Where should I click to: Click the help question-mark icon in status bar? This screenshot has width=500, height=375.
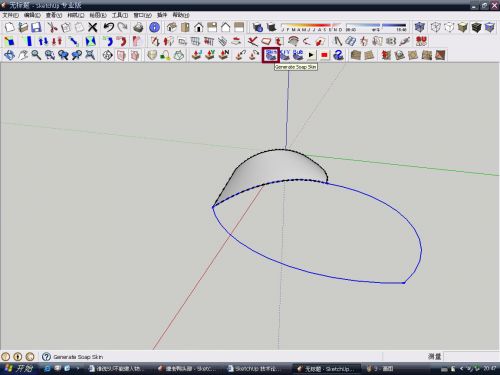point(46,357)
